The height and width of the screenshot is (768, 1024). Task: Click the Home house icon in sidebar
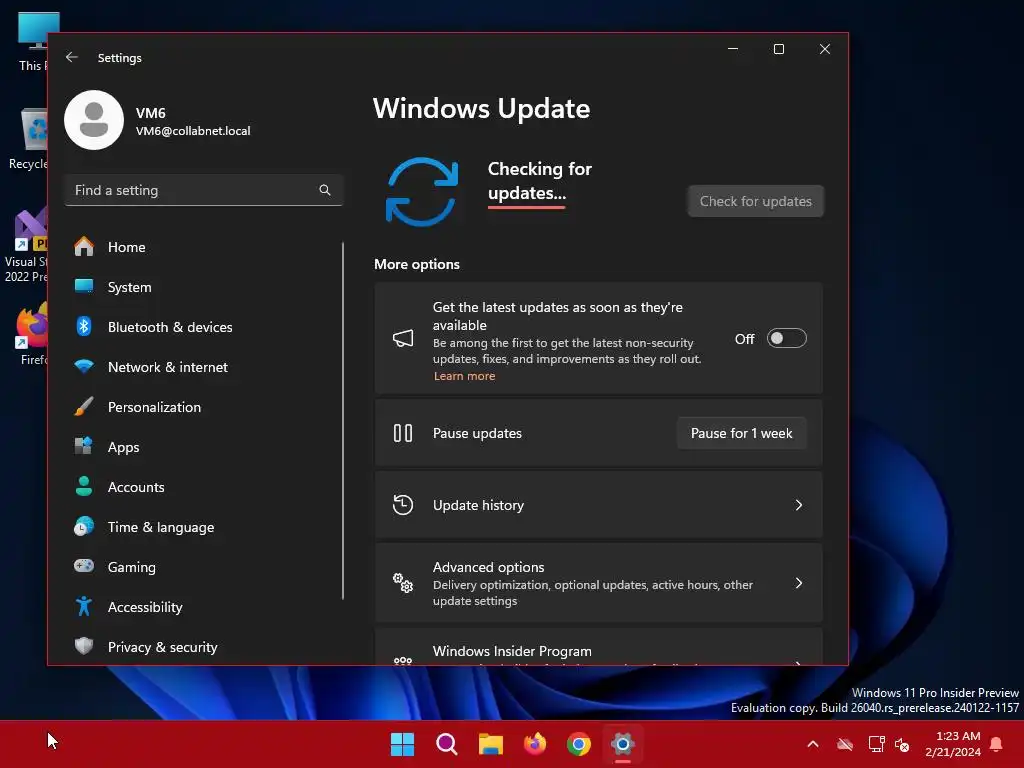[84, 247]
